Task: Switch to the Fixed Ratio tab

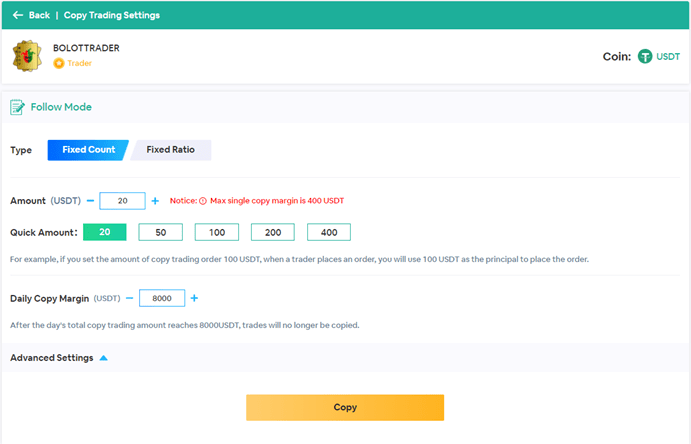Action: tap(171, 150)
